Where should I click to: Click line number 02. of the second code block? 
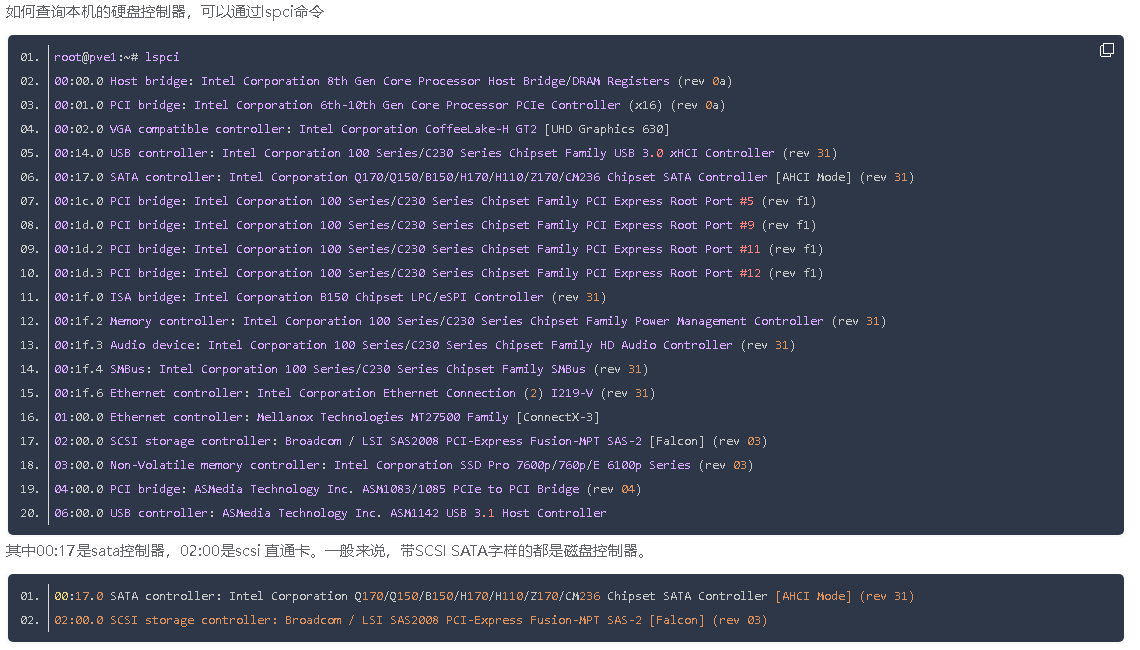tap(30, 619)
